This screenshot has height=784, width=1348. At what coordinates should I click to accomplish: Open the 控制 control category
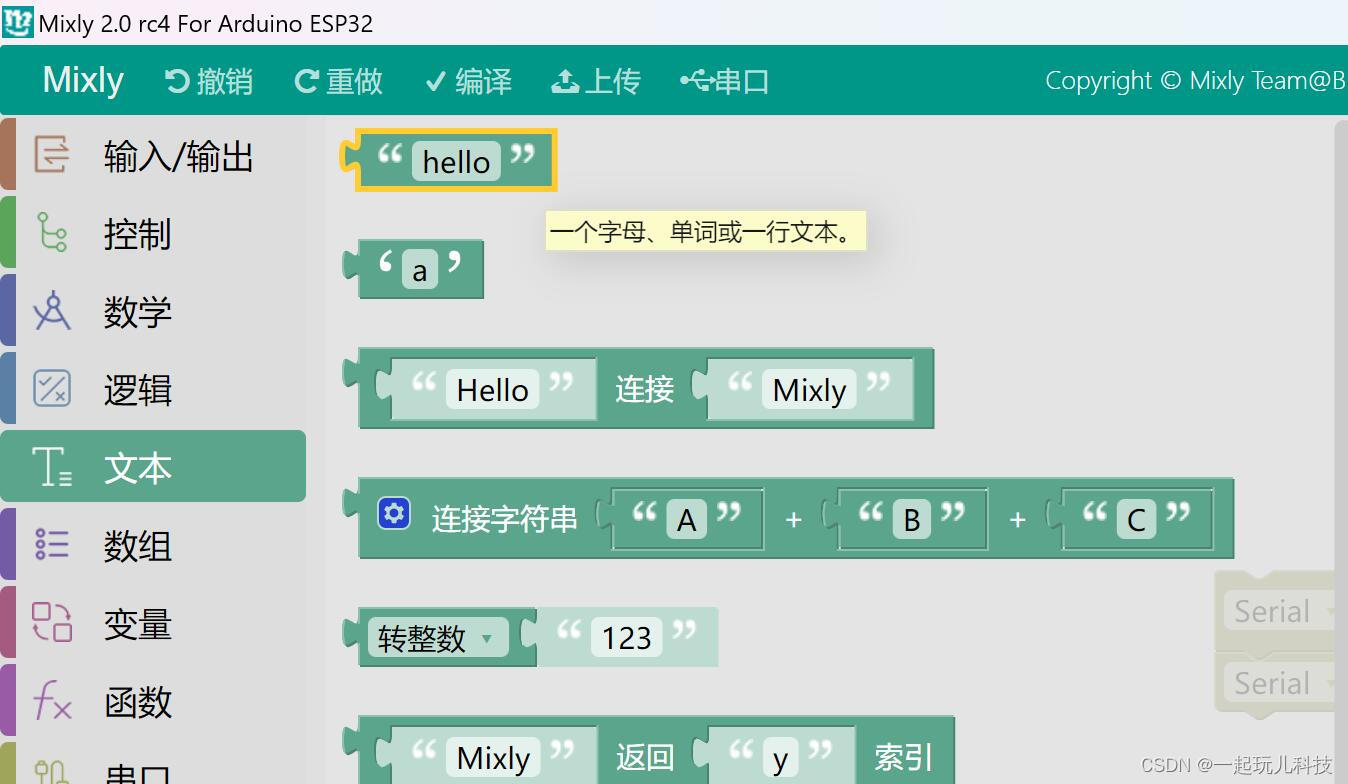pyautogui.click(x=153, y=233)
